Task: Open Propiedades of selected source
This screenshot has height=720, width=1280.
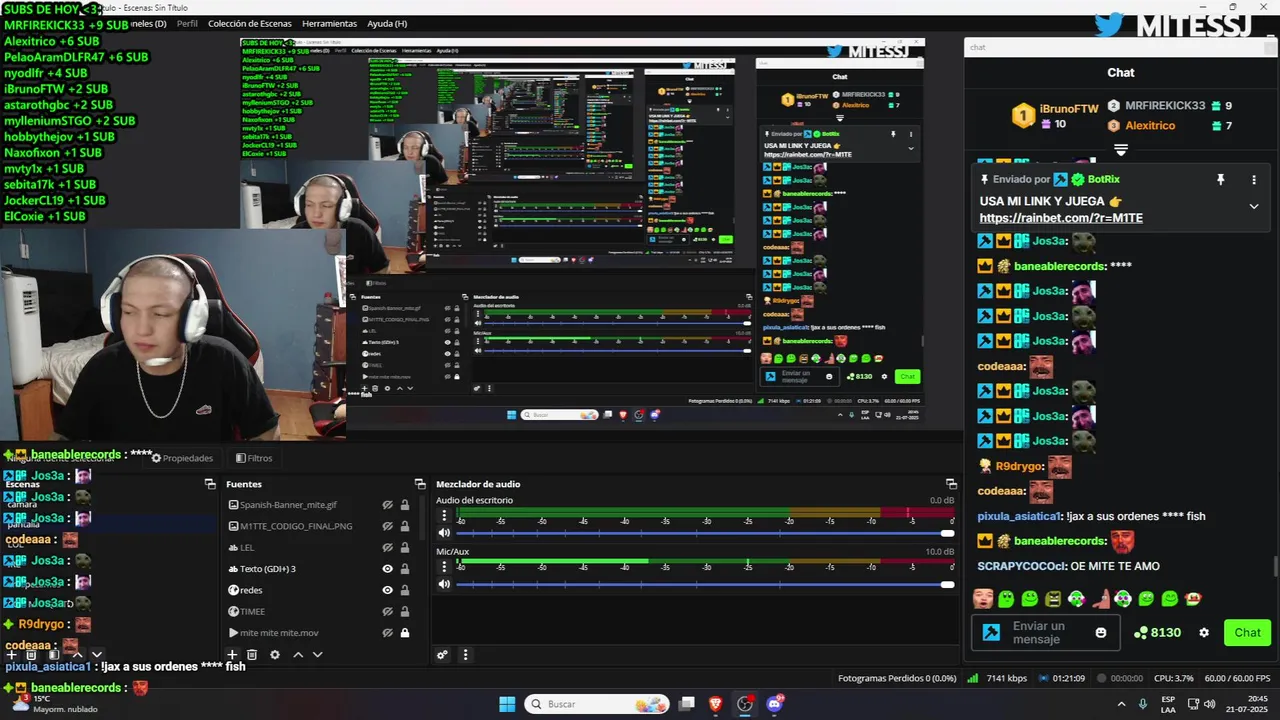Action: pyautogui.click(x=182, y=458)
